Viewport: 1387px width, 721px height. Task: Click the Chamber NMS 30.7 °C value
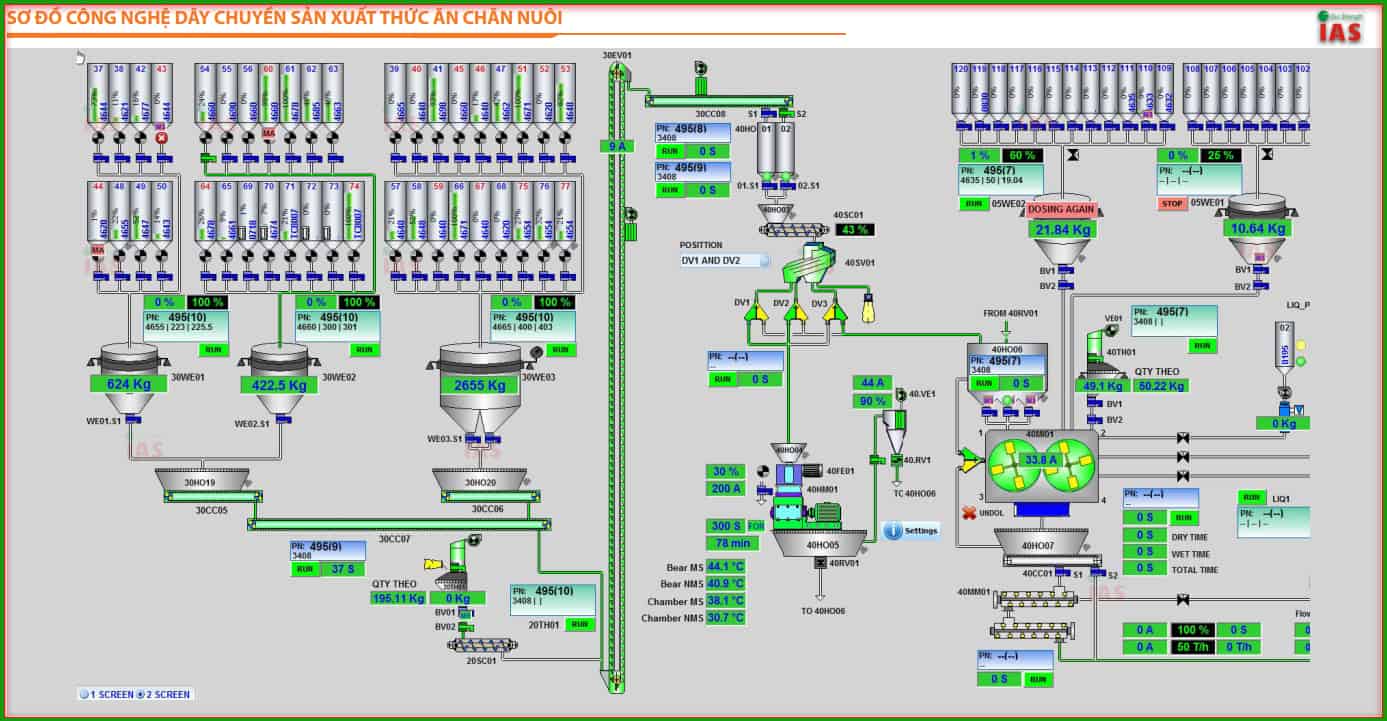pyautogui.click(x=726, y=618)
